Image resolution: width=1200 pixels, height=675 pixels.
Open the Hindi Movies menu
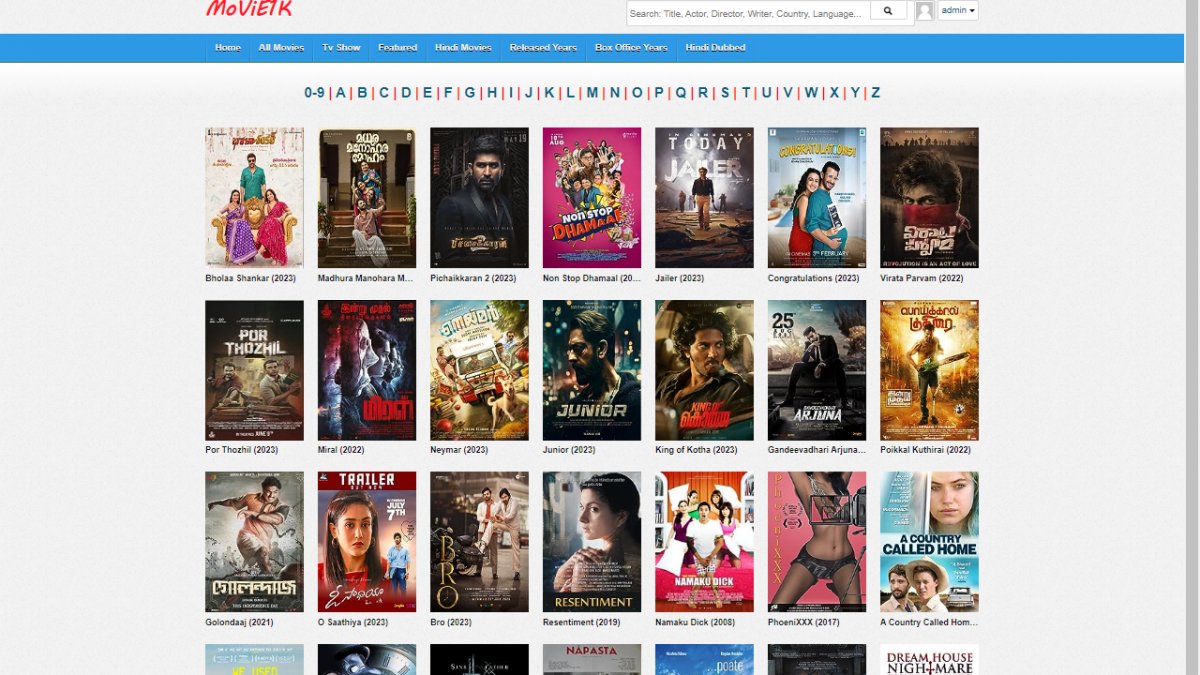463,48
